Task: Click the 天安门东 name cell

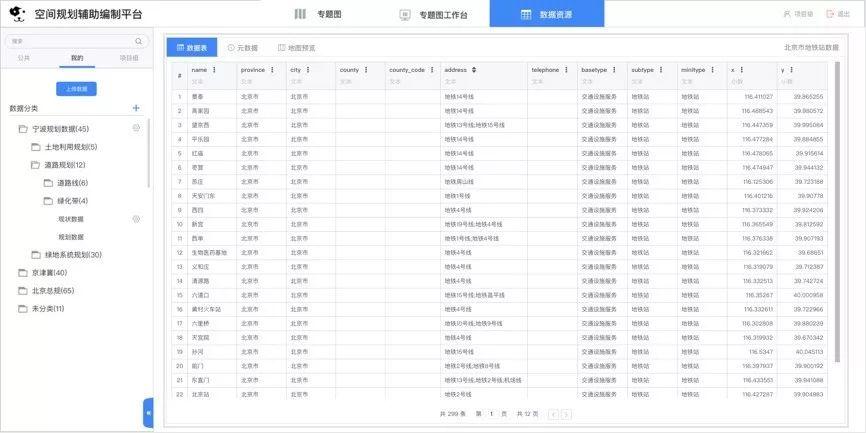Action: pos(212,196)
